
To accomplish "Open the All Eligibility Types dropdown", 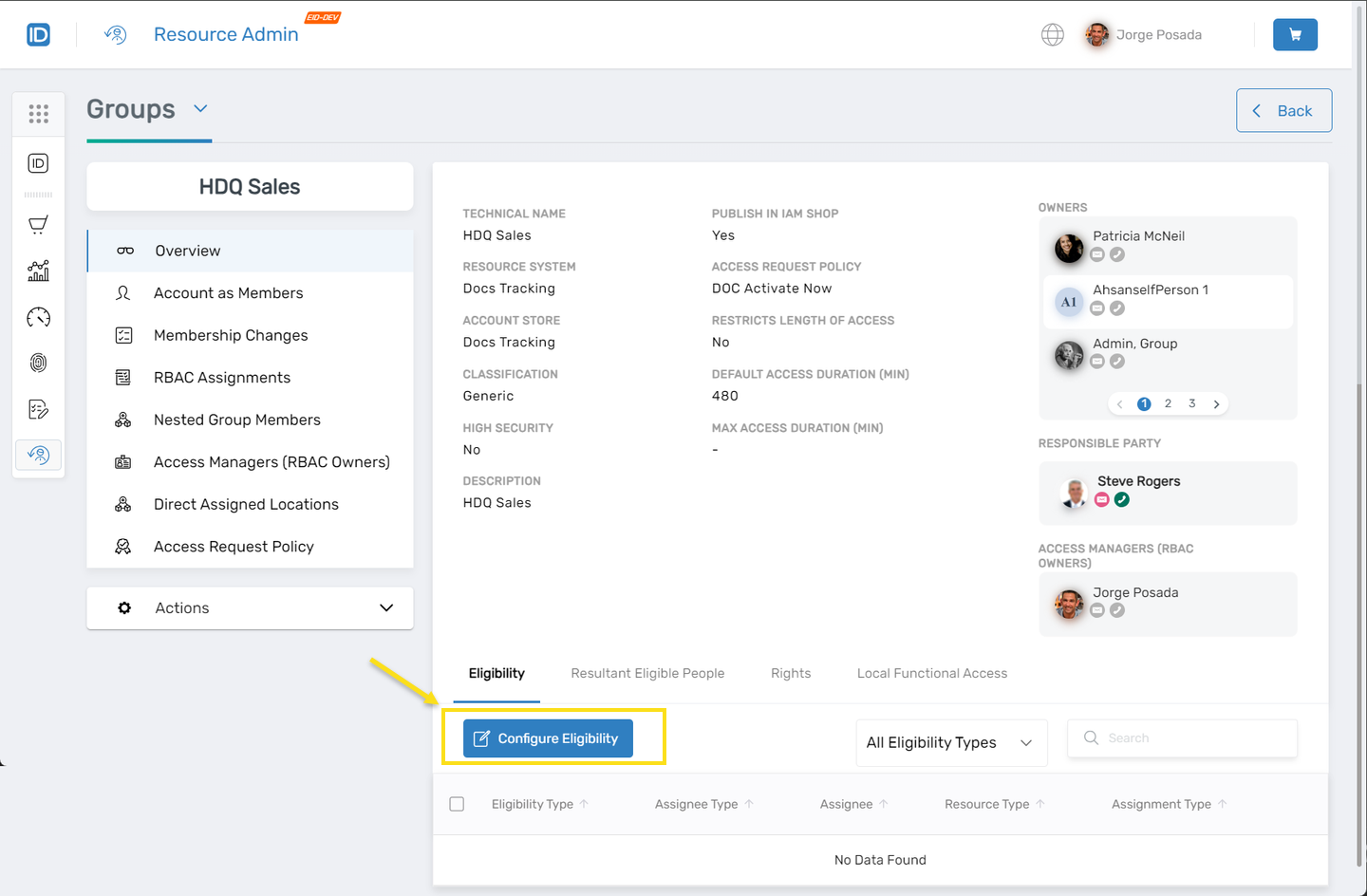I will pyautogui.click(x=950, y=742).
